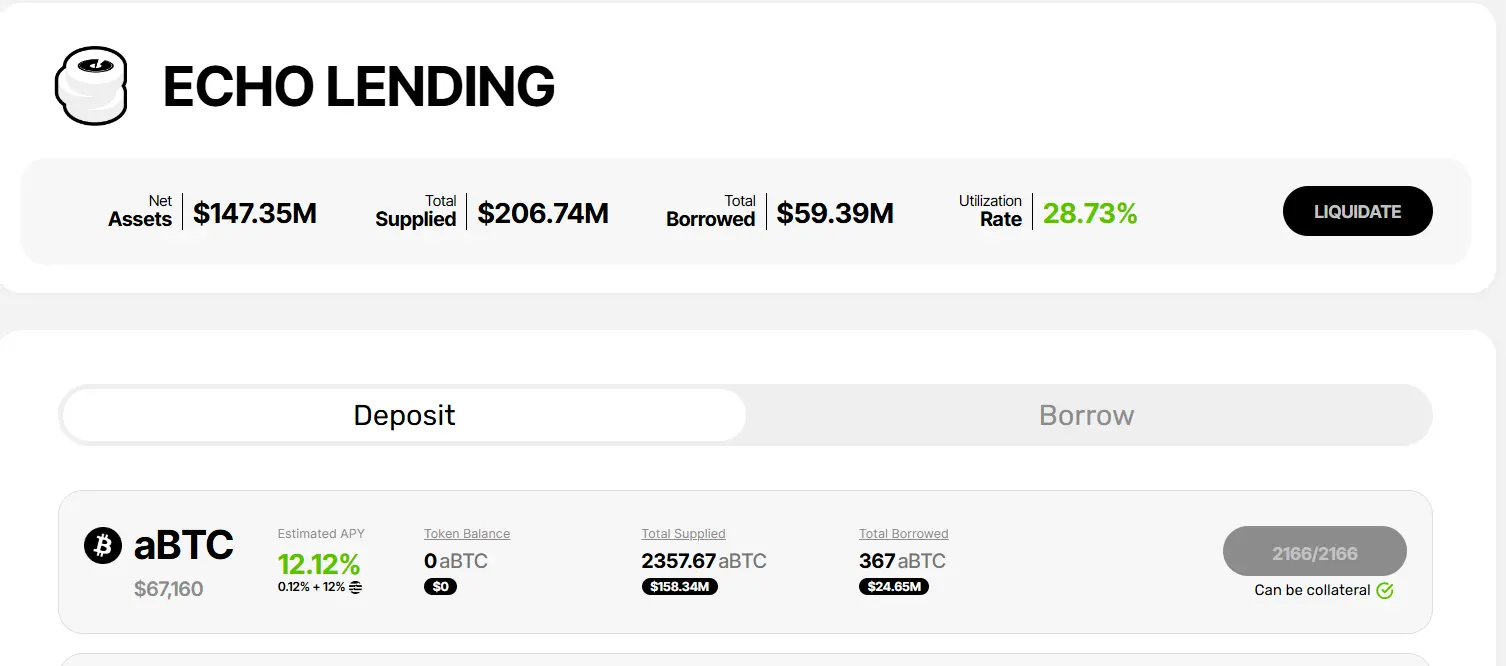The height and width of the screenshot is (666, 1506).
Task: Click the $59.39M total borrowed figure
Action: [x=835, y=213]
